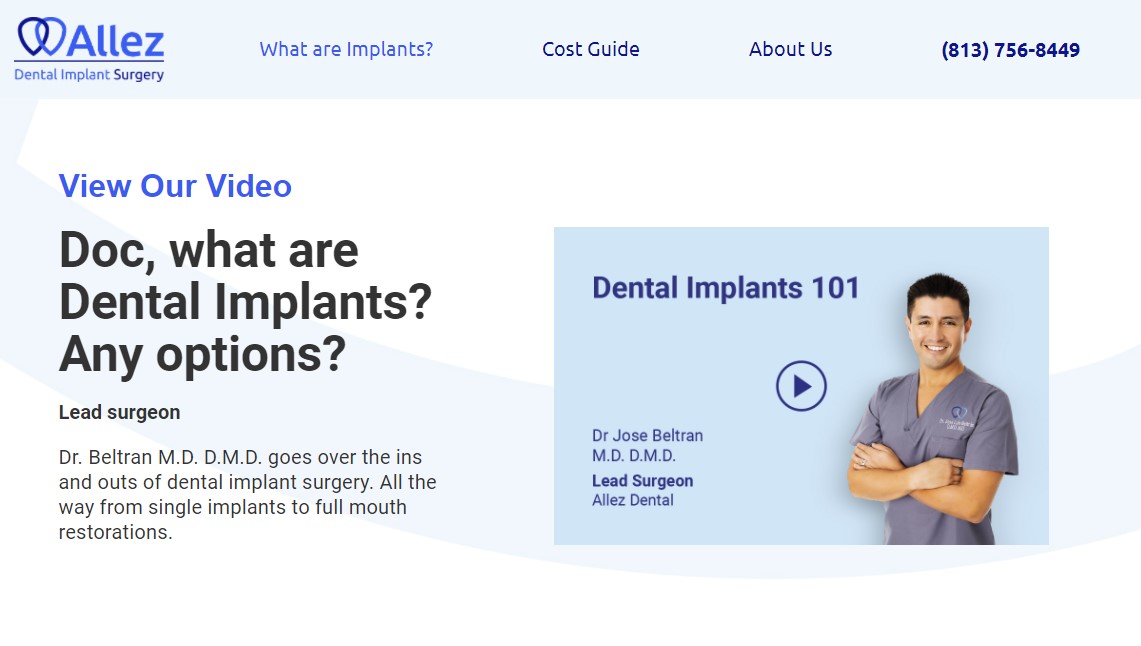
Task: Open the 'View Our Video' link
Action: click(x=175, y=186)
